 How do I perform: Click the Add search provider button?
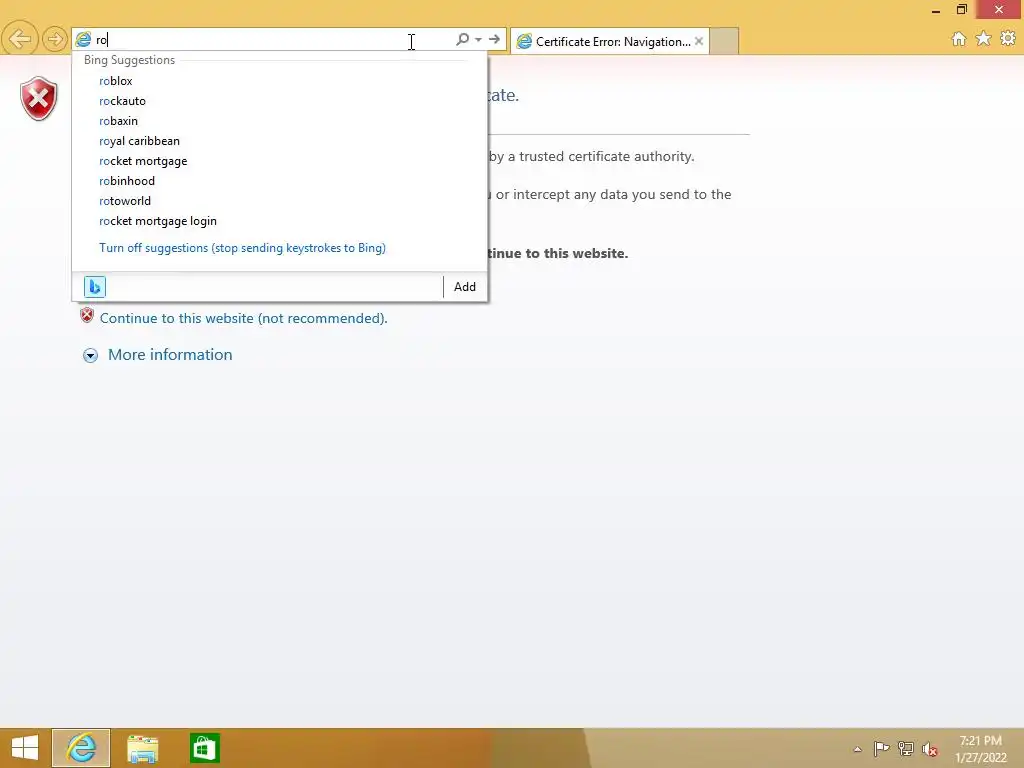click(465, 287)
